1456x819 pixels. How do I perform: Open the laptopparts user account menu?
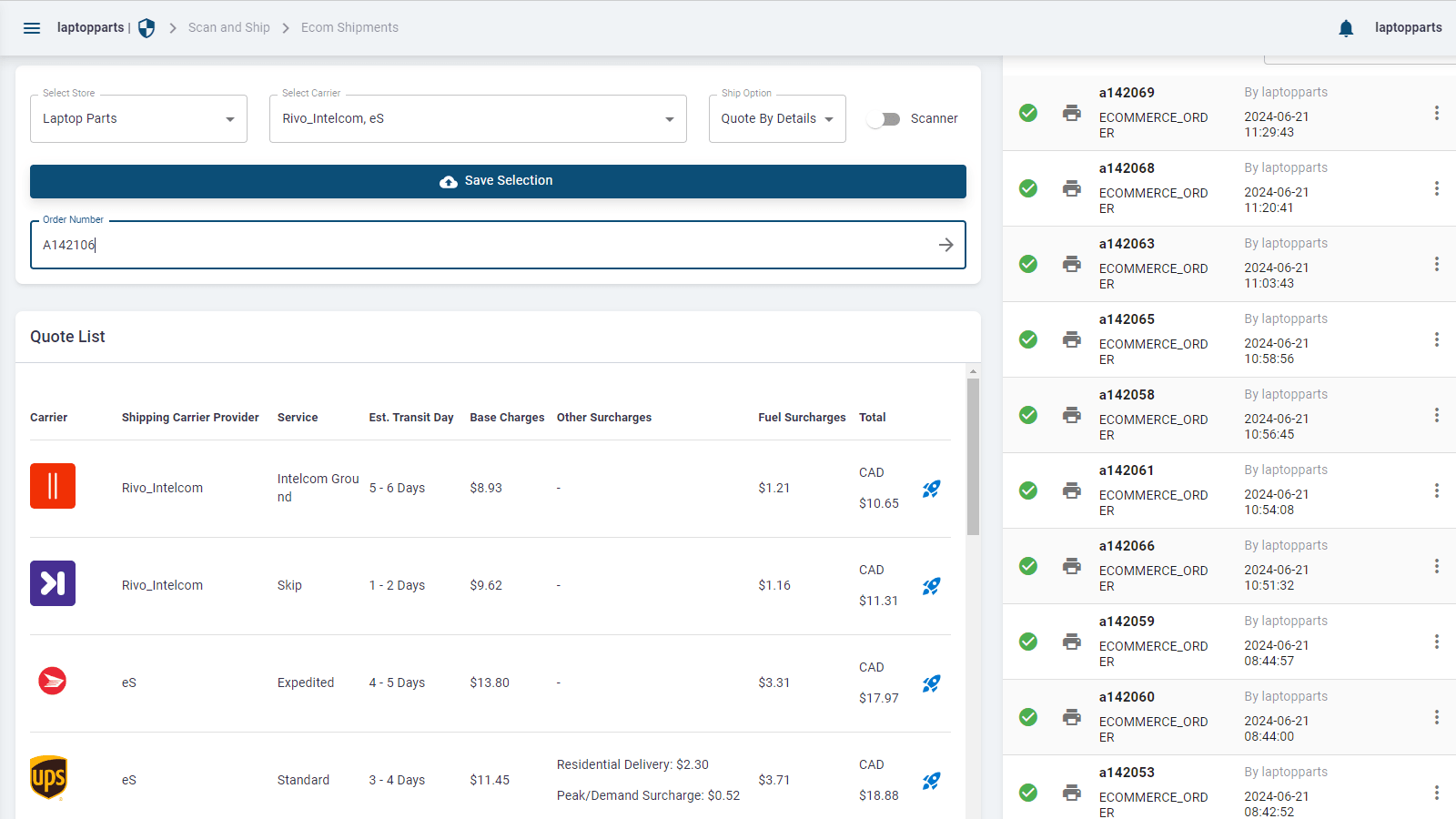coord(1408,28)
